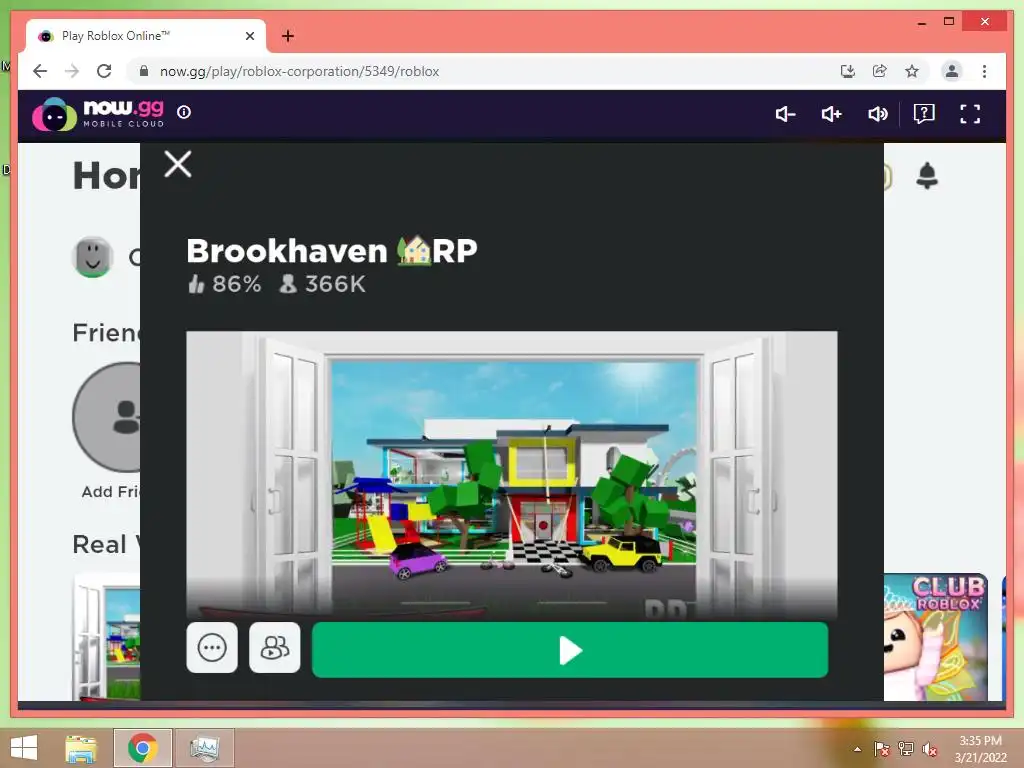
Task: Toggle mute using the now.gg speaker icon
Action: [877, 114]
